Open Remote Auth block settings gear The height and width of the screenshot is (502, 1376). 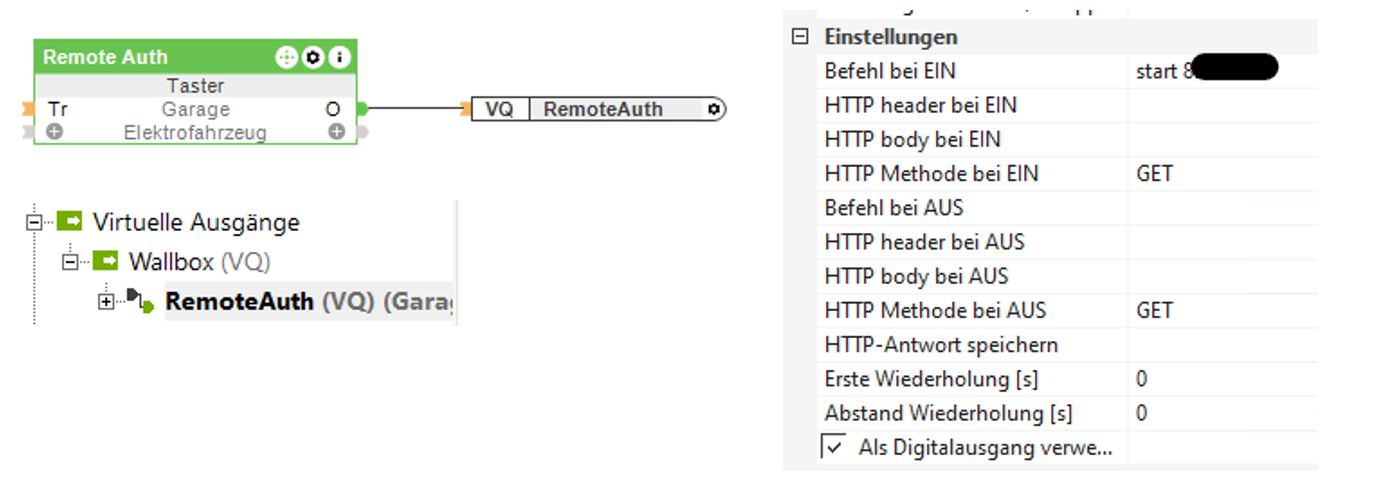[x=313, y=58]
